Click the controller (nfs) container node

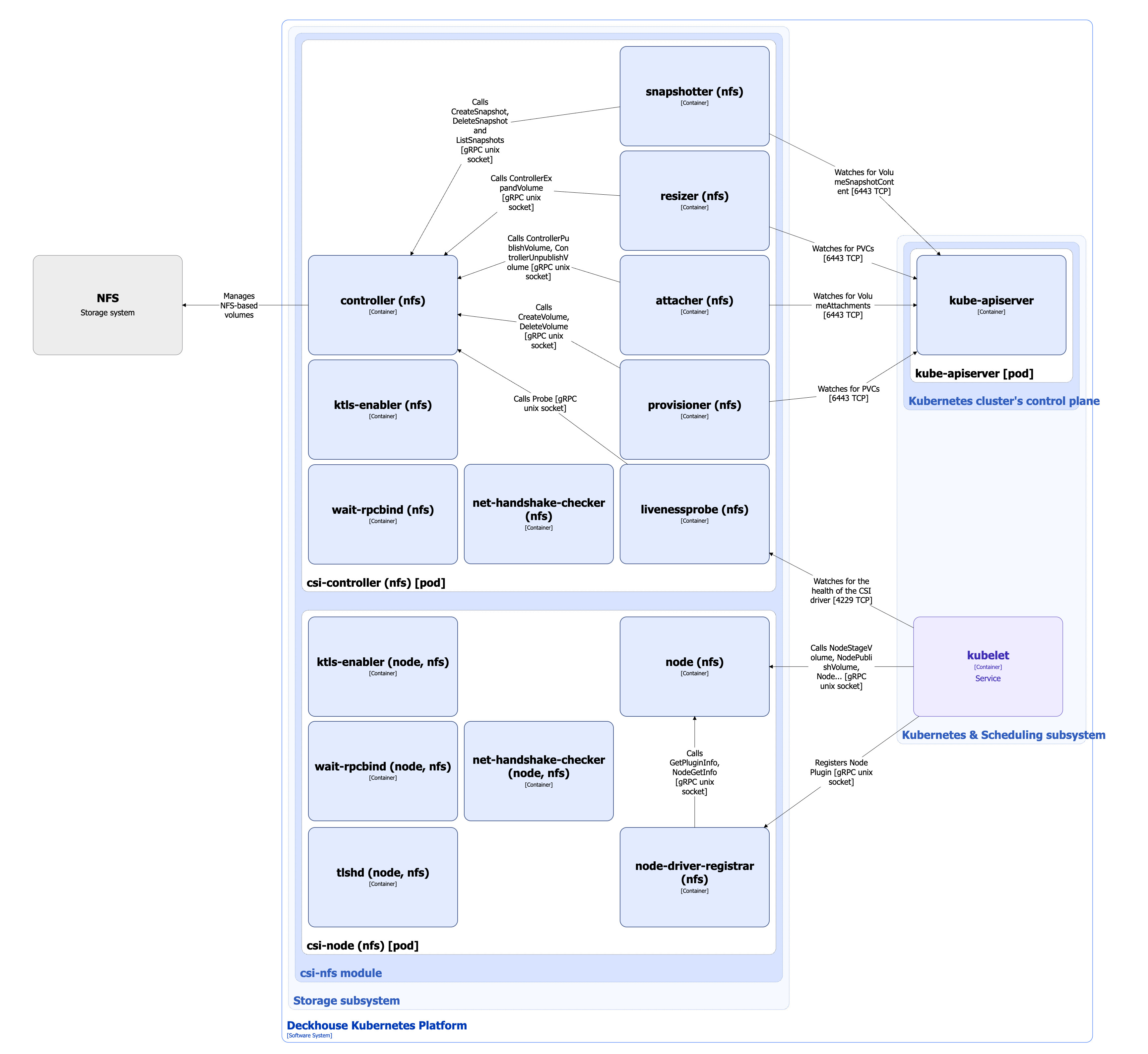point(383,305)
